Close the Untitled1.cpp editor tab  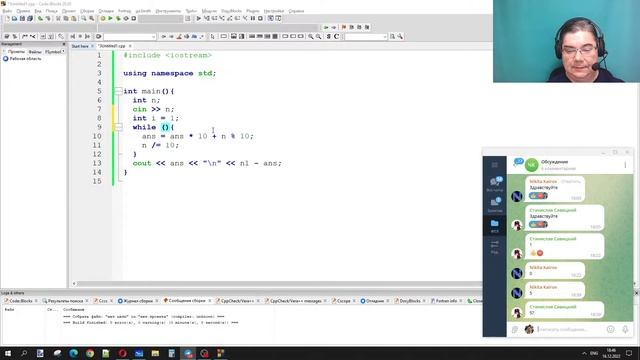130,46
